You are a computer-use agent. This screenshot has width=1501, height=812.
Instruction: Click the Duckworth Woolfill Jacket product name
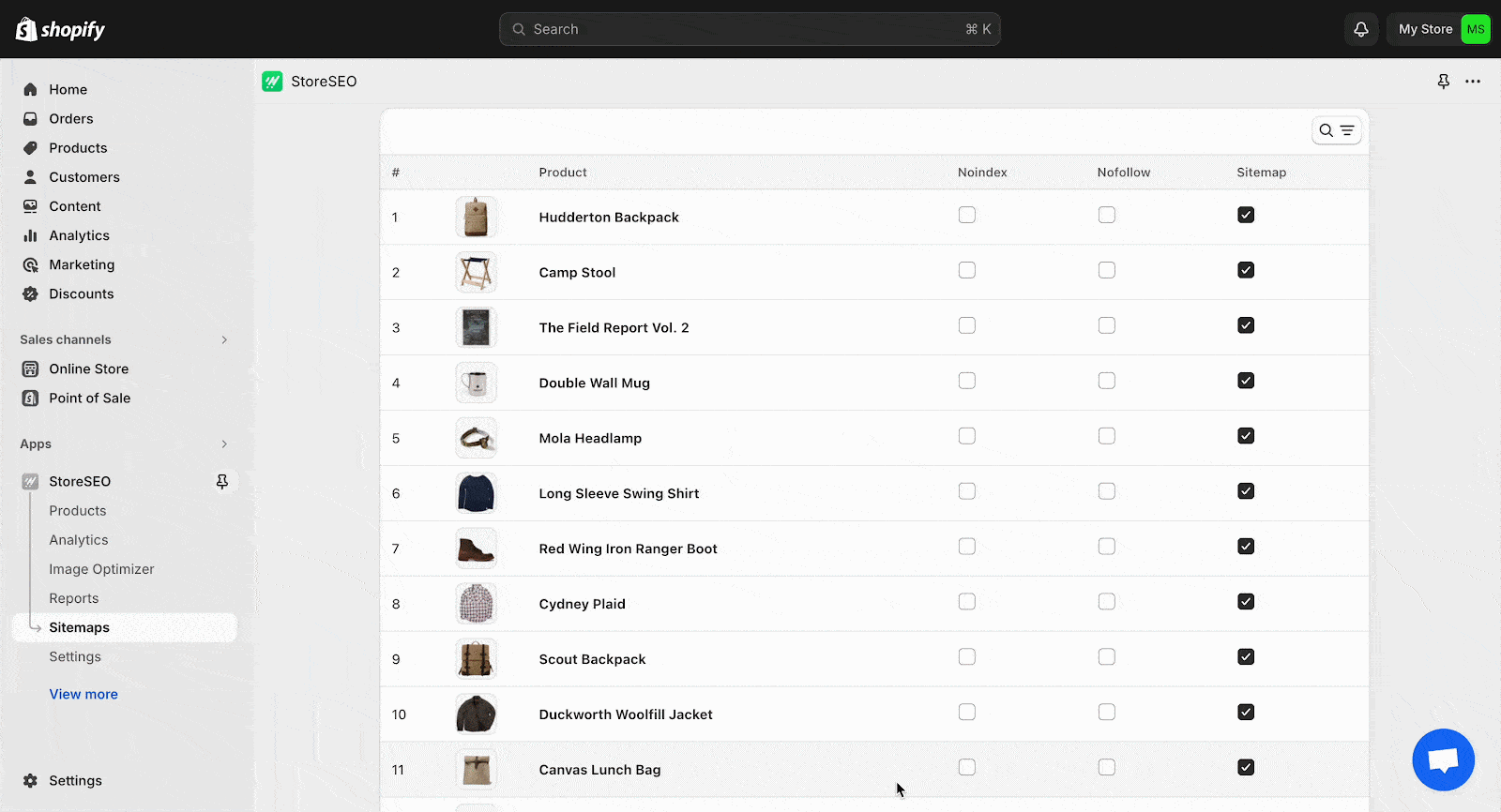click(x=626, y=714)
